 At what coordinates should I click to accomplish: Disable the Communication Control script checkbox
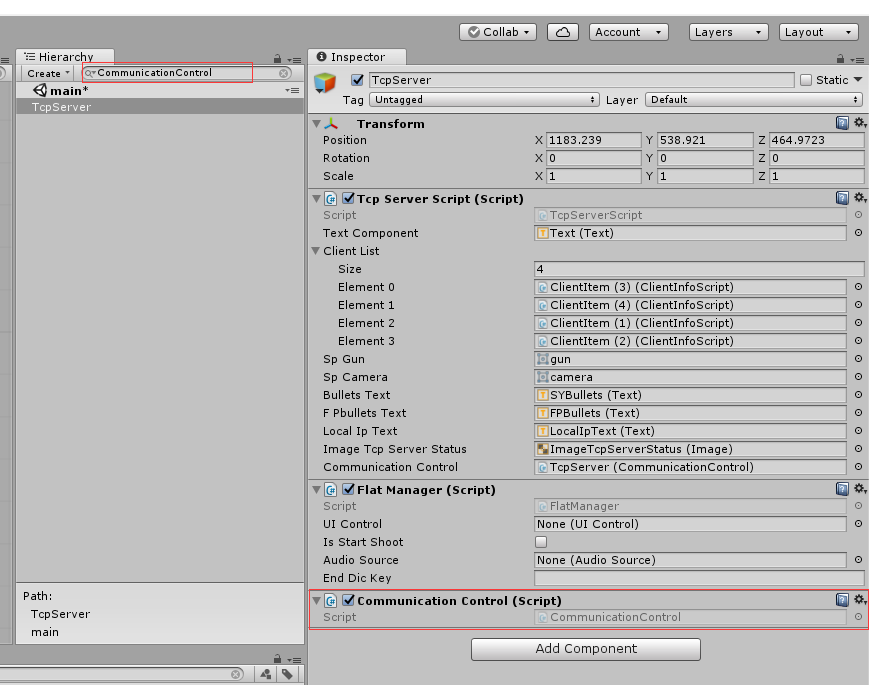click(x=349, y=600)
